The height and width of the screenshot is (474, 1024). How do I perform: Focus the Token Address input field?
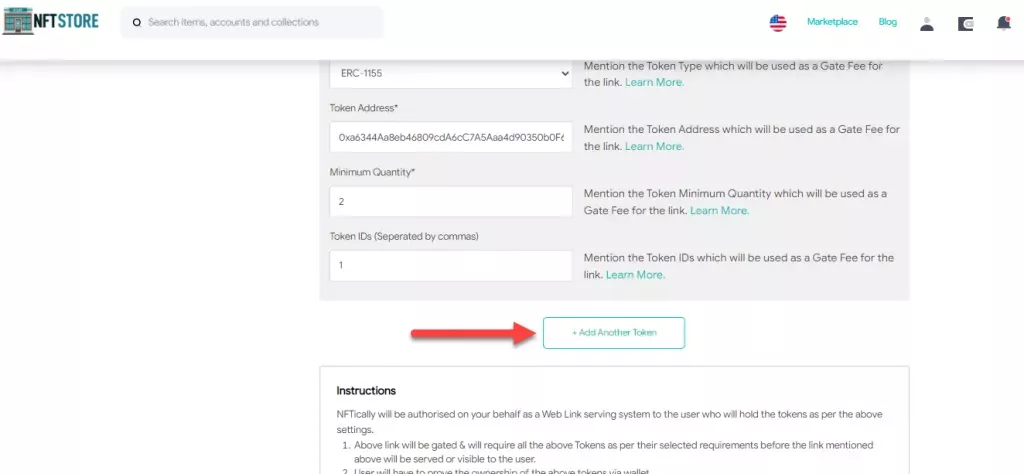tap(450, 137)
